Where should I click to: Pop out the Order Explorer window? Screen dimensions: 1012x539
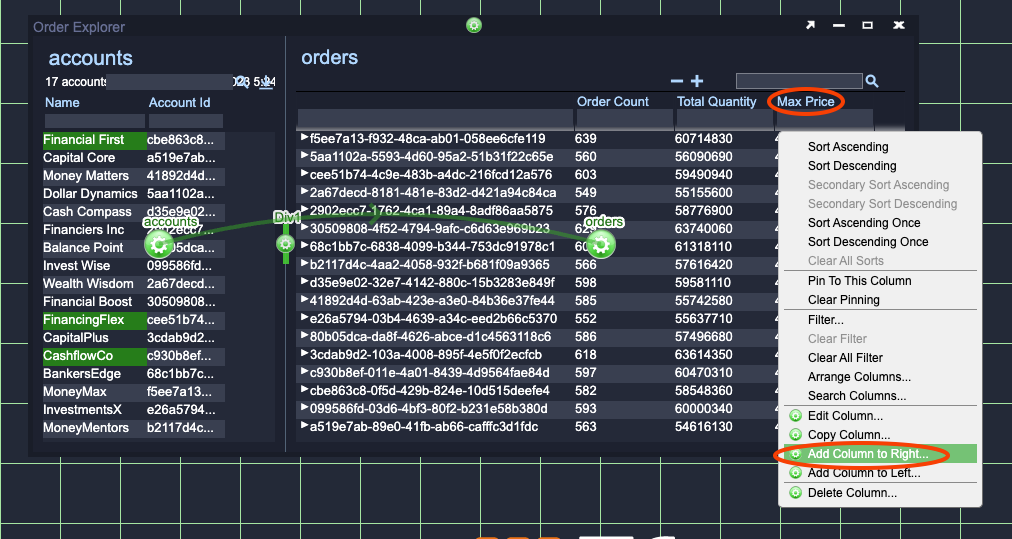pyautogui.click(x=810, y=25)
